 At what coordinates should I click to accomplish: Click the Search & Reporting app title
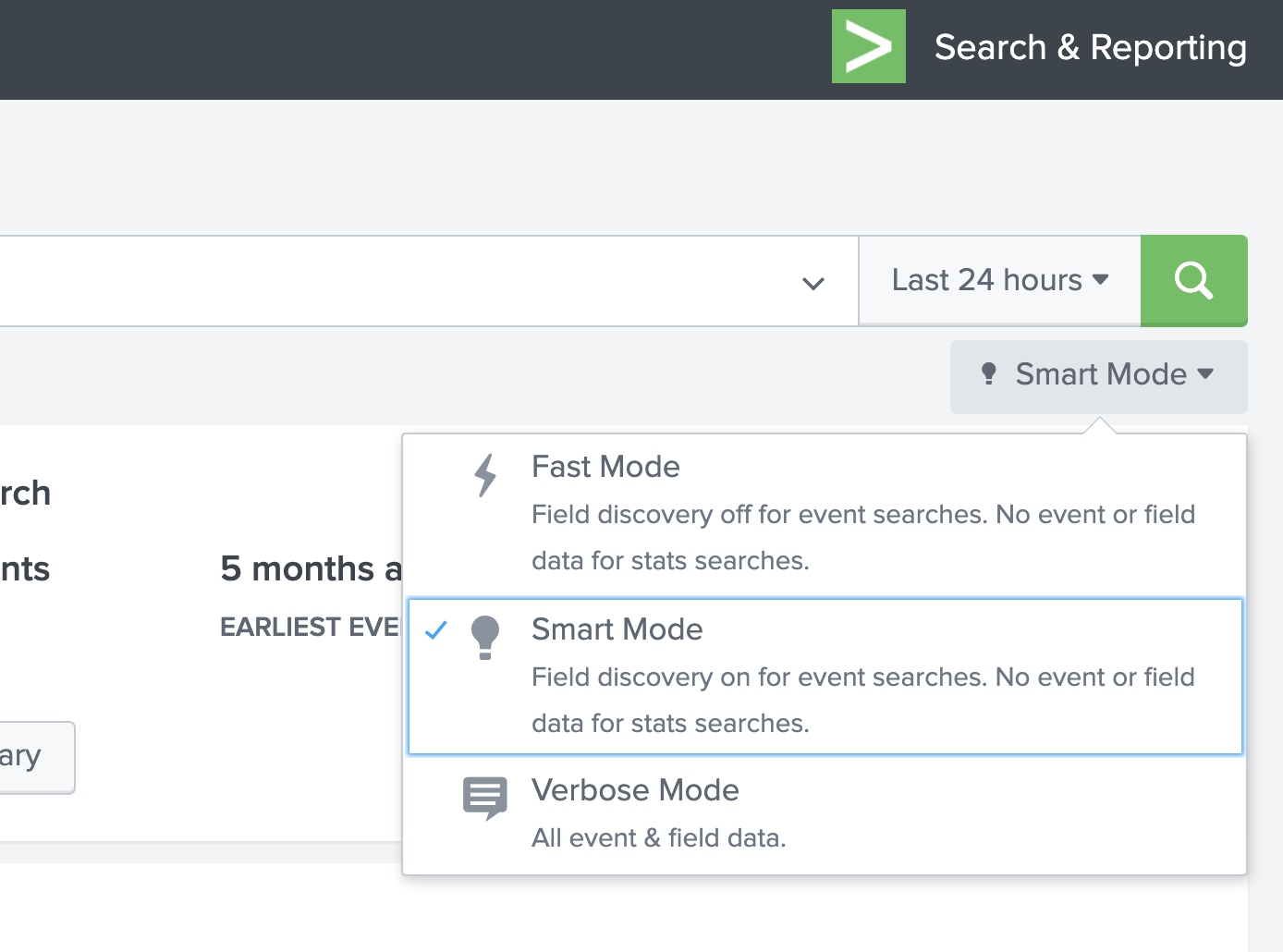pos(1091,47)
